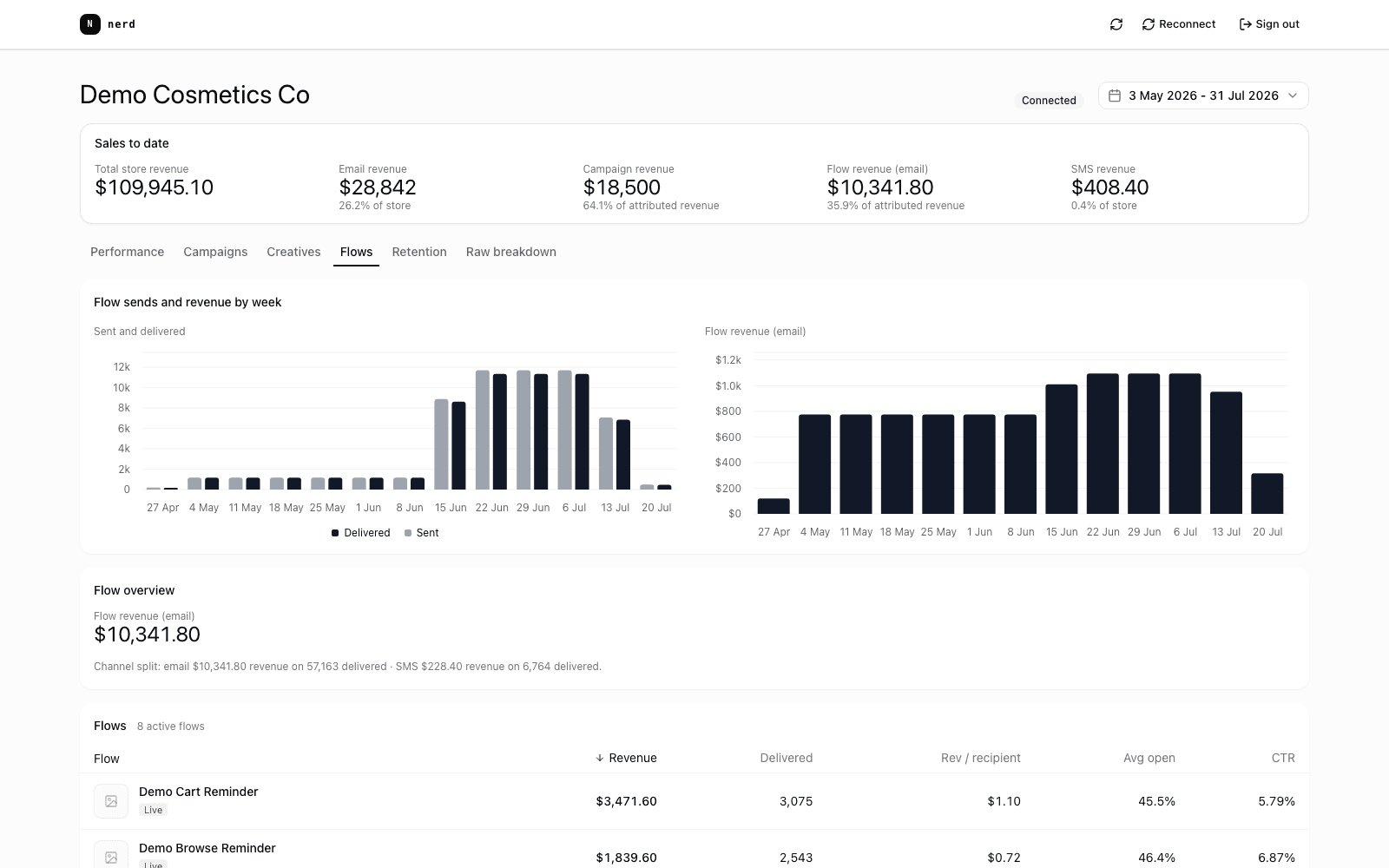
Task: Switch to the Campaigns tab
Action: click(215, 252)
